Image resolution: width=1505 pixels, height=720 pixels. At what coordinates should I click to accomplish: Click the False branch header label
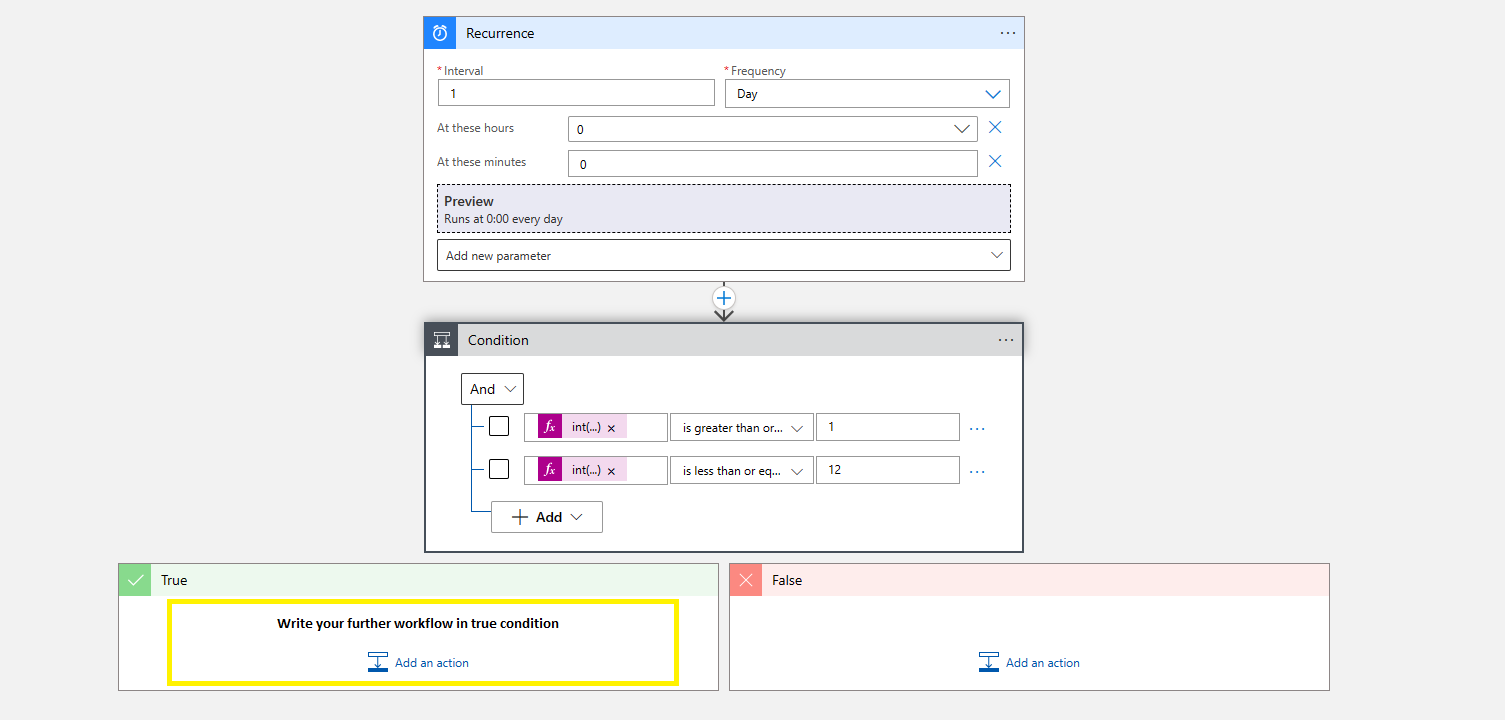787,580
